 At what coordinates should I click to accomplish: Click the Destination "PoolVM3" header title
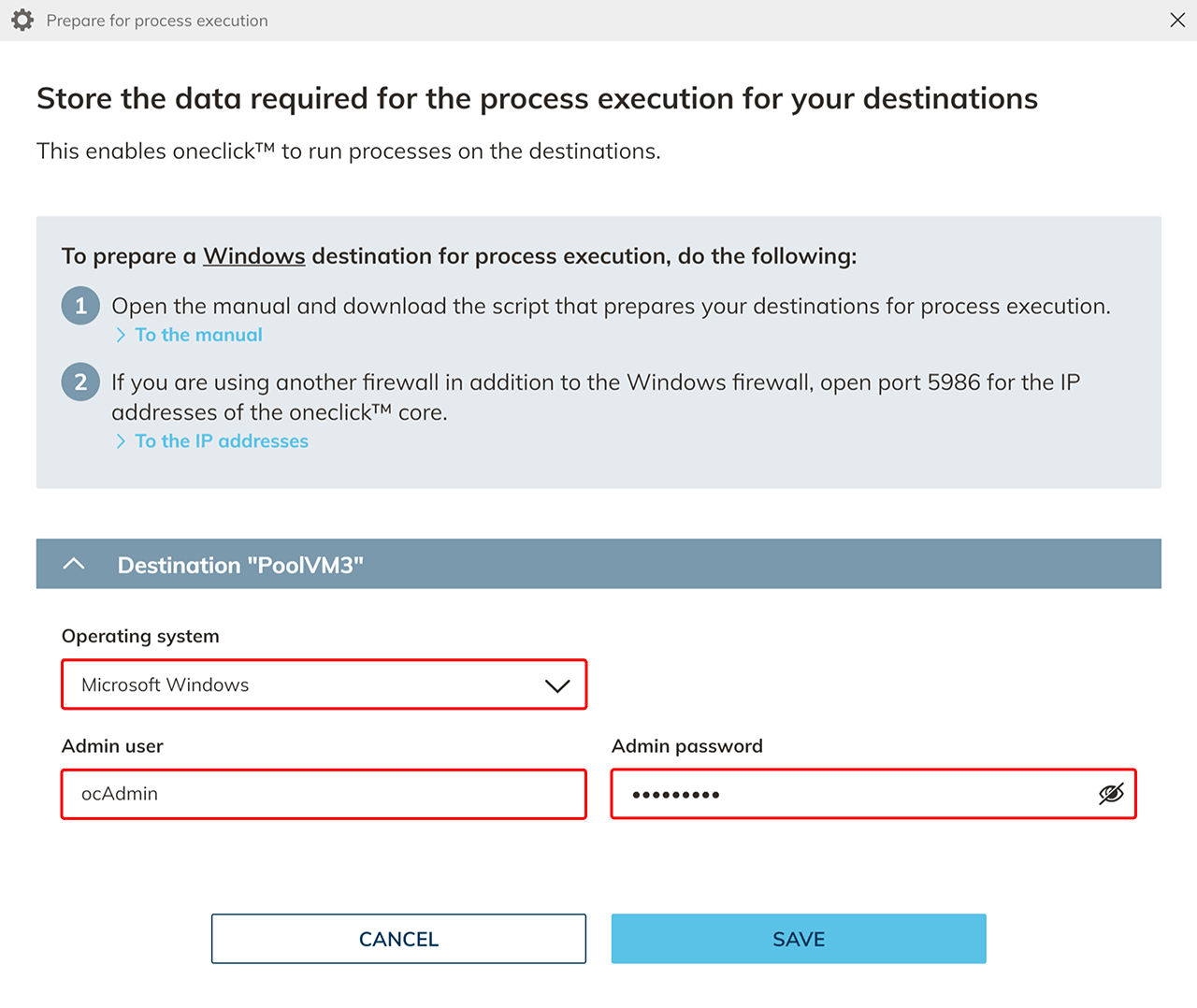(240, 565)
